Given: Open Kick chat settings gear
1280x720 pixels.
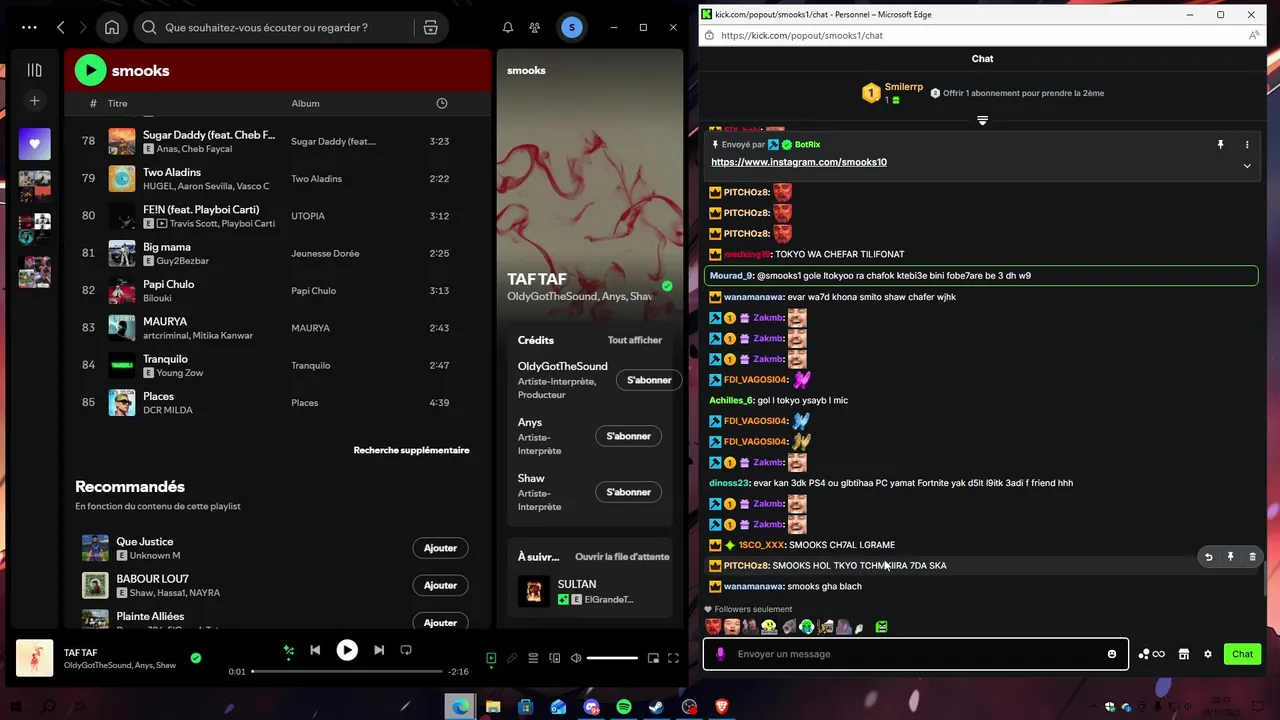Looking at the screenshot, I should (x=1208, y=654).
